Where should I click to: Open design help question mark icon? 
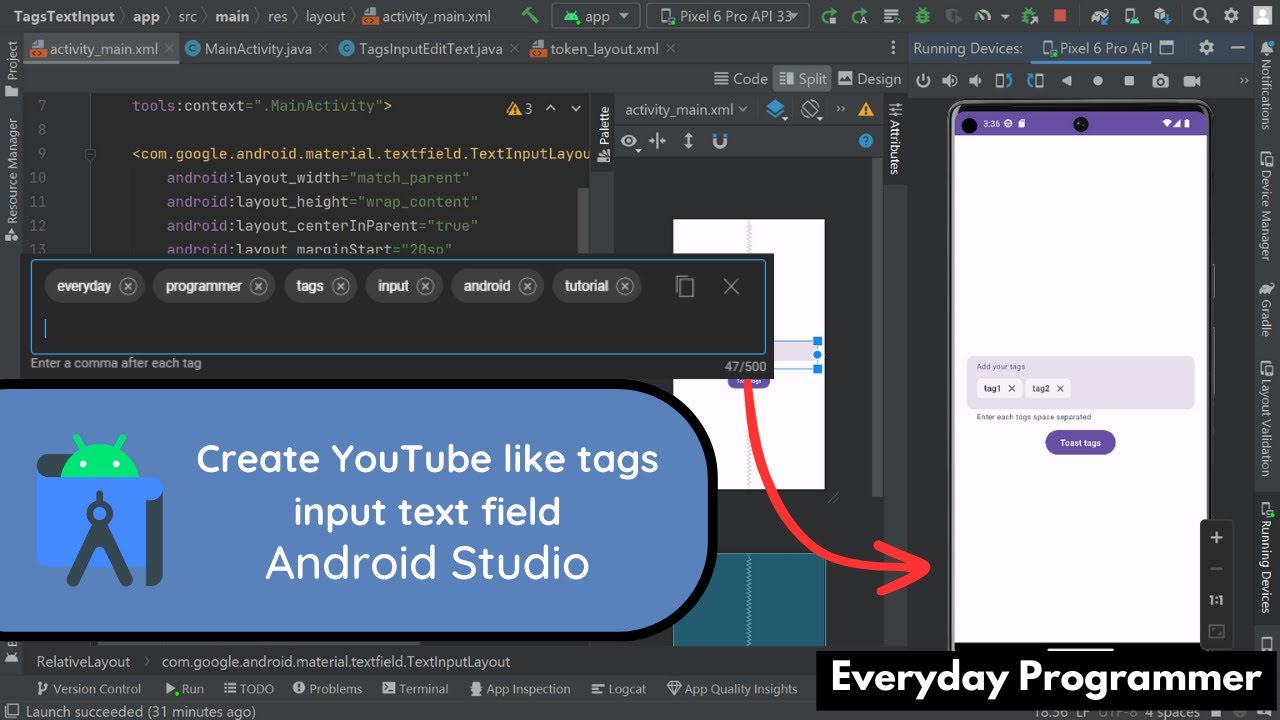click(x=867, y=142)
